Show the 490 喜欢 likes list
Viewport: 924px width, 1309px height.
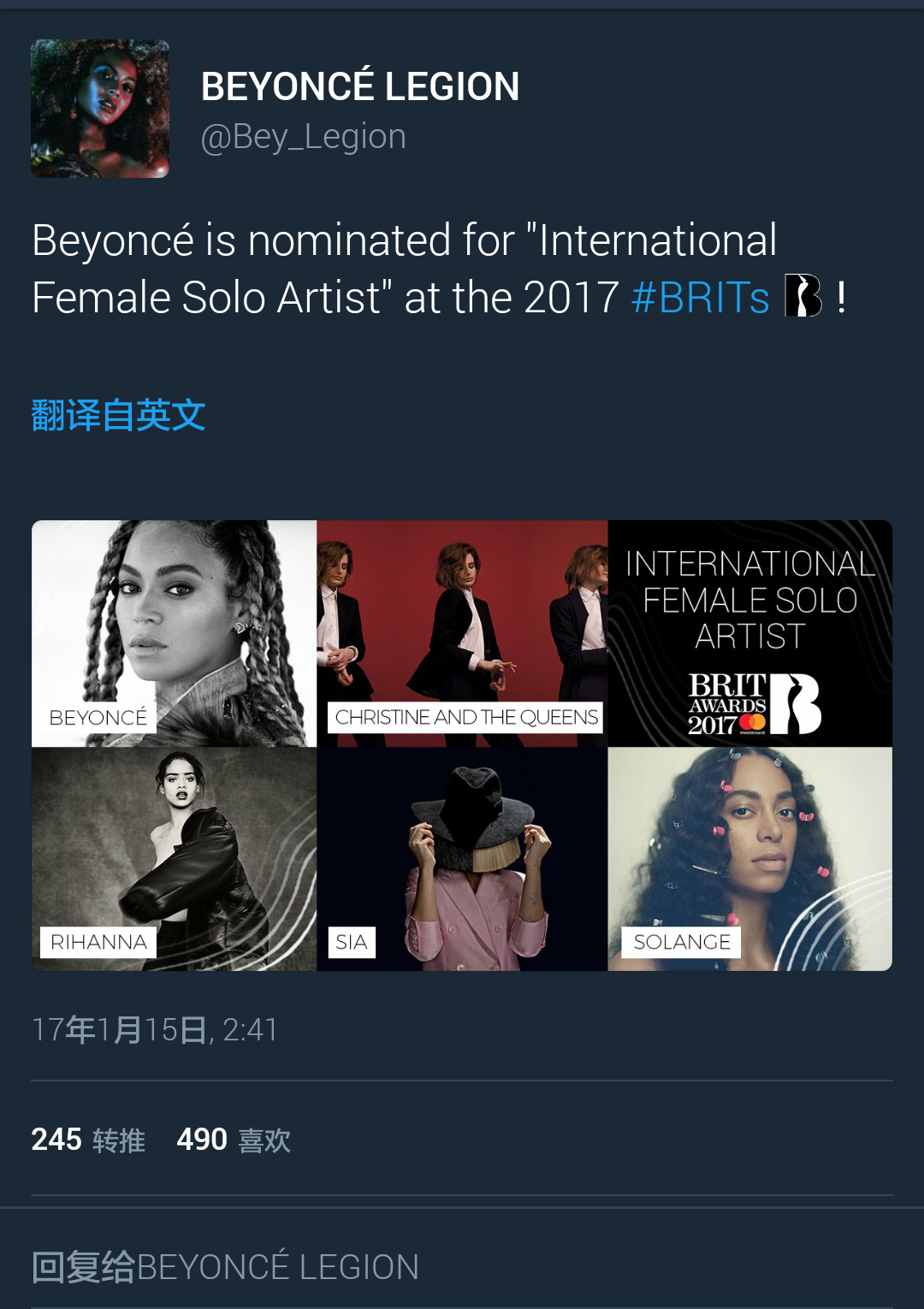[234, 1140]
